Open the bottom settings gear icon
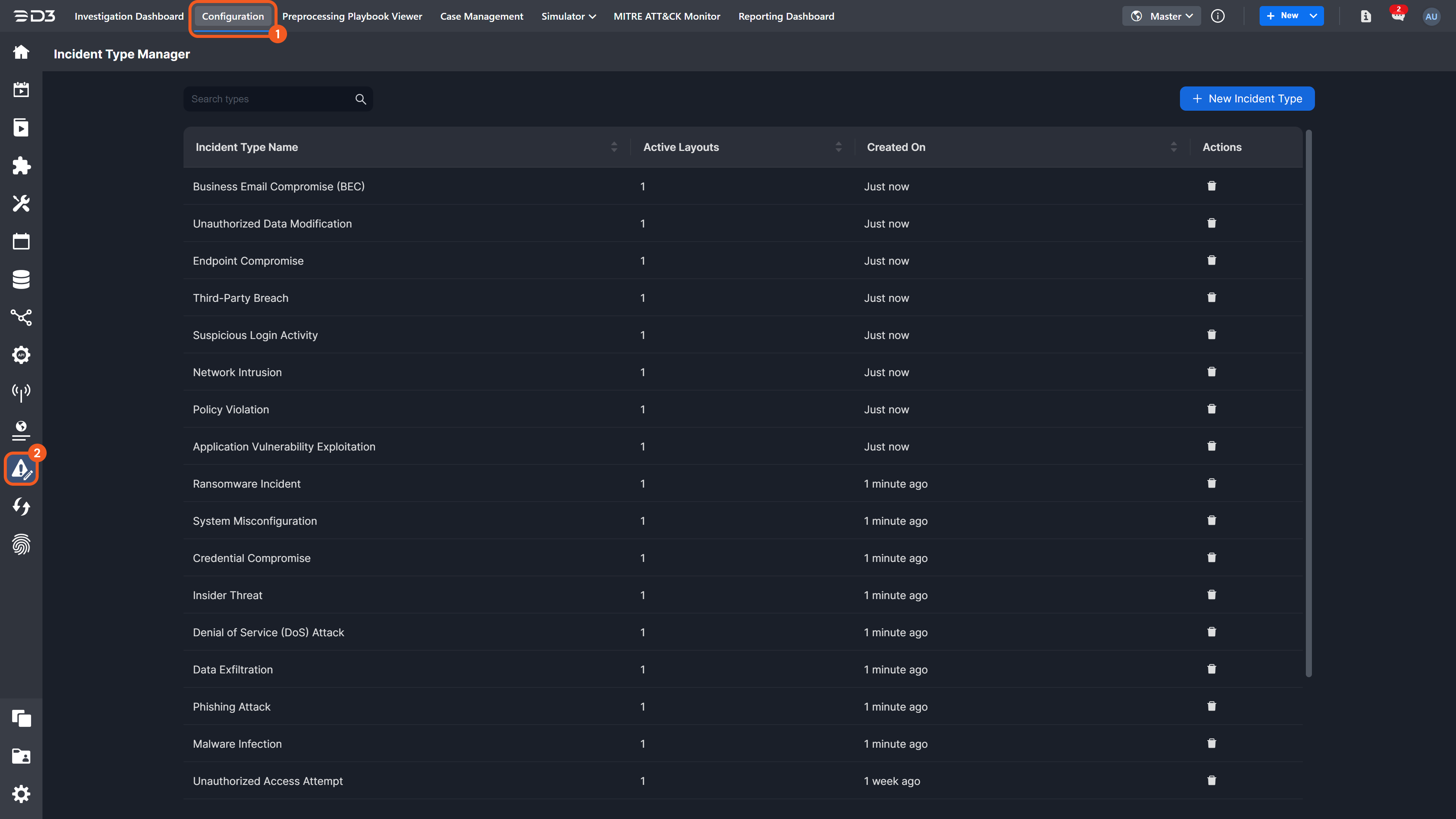The image size is (1456, 819). tap(21, 794)
